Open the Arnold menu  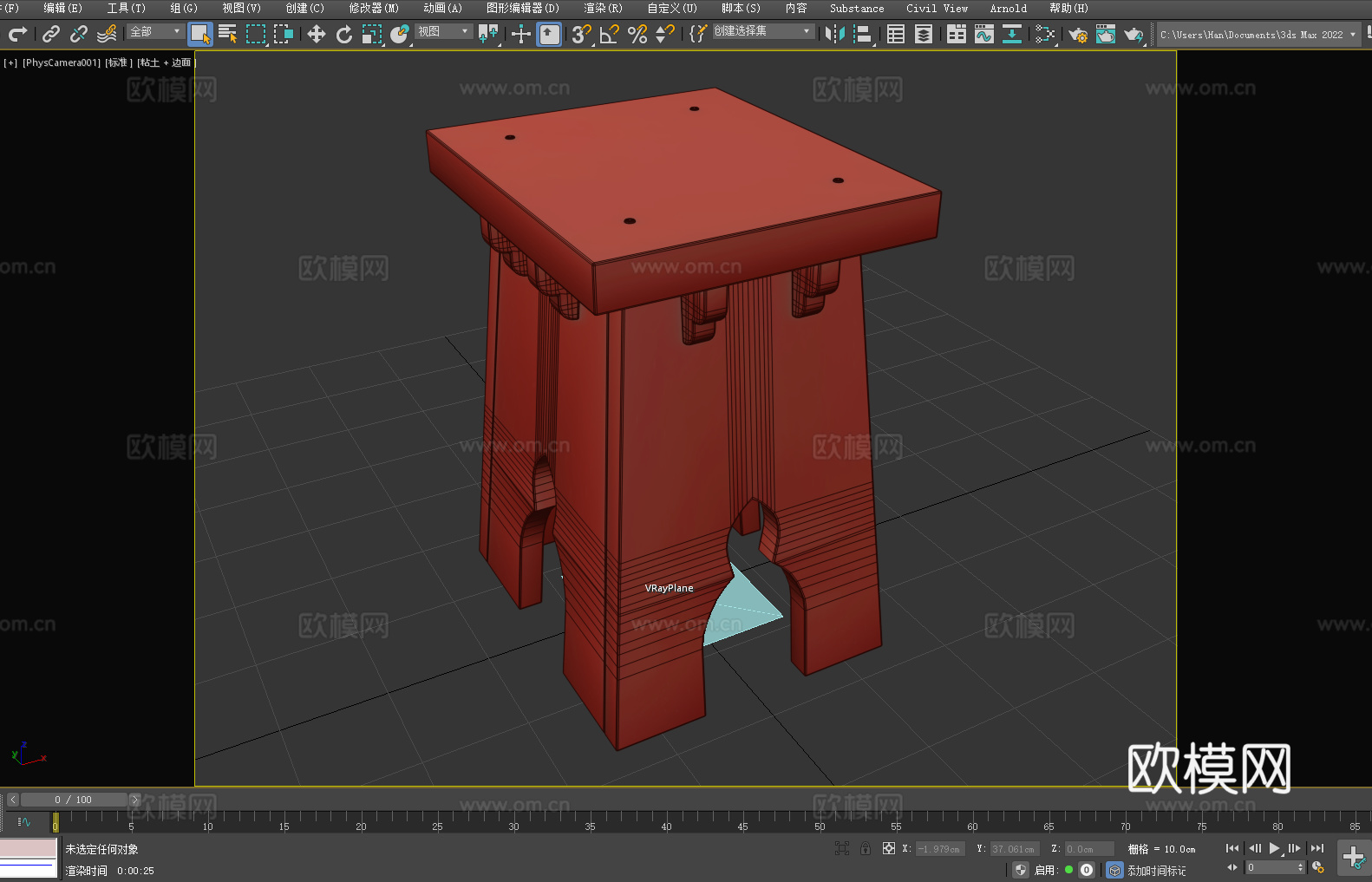point(1009,8)
